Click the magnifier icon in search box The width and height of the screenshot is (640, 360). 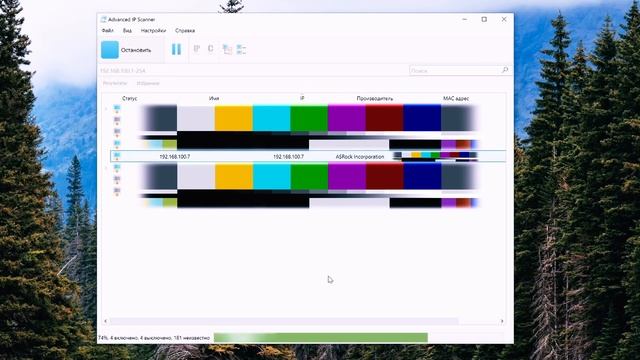505,70
